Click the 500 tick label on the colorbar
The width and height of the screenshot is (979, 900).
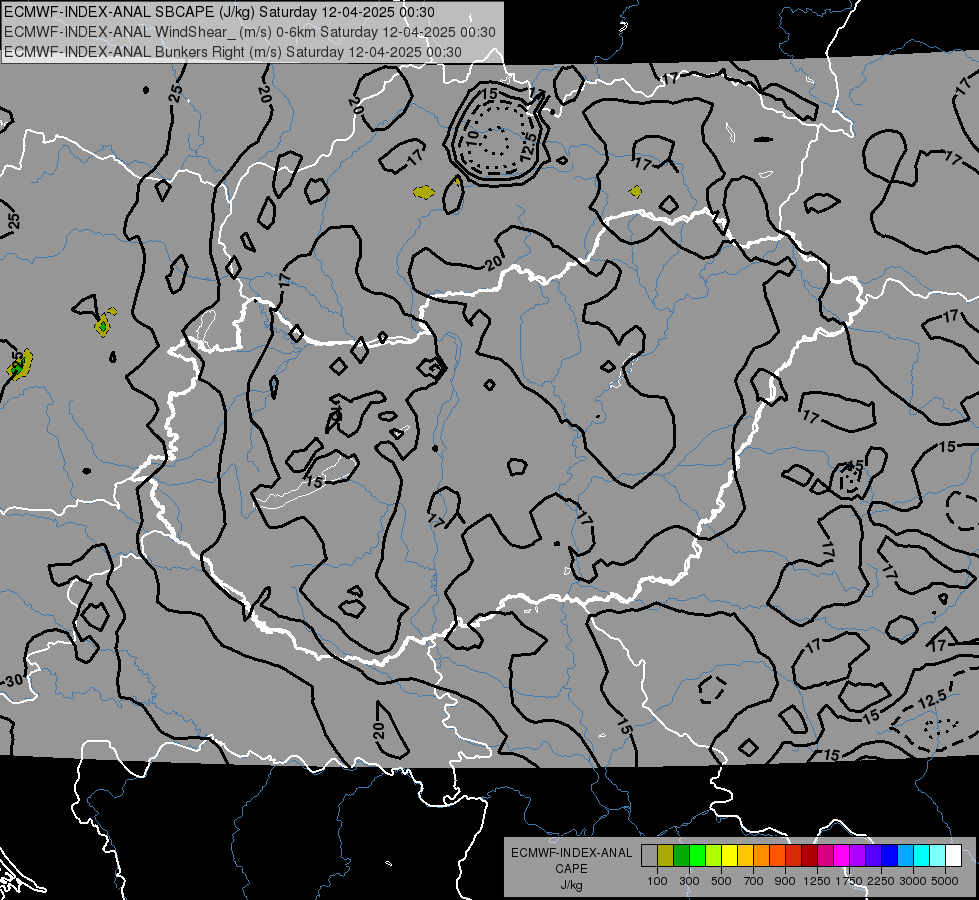tap(721, 881)
